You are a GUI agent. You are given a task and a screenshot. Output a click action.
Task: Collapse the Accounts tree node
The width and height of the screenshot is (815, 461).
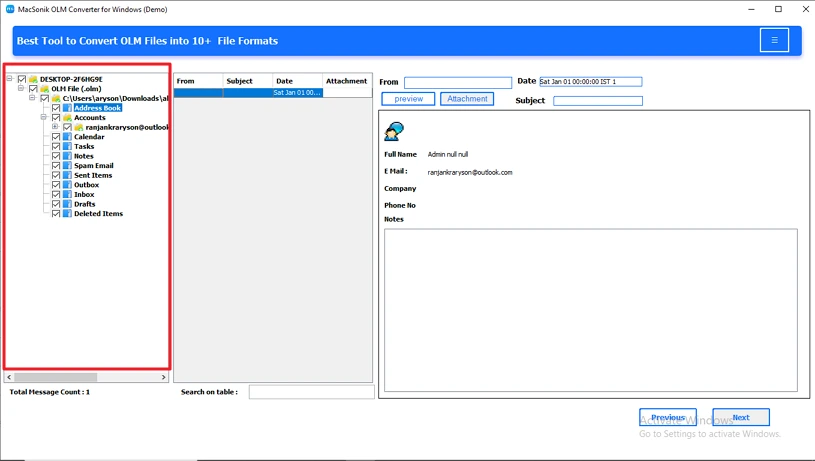44,117
